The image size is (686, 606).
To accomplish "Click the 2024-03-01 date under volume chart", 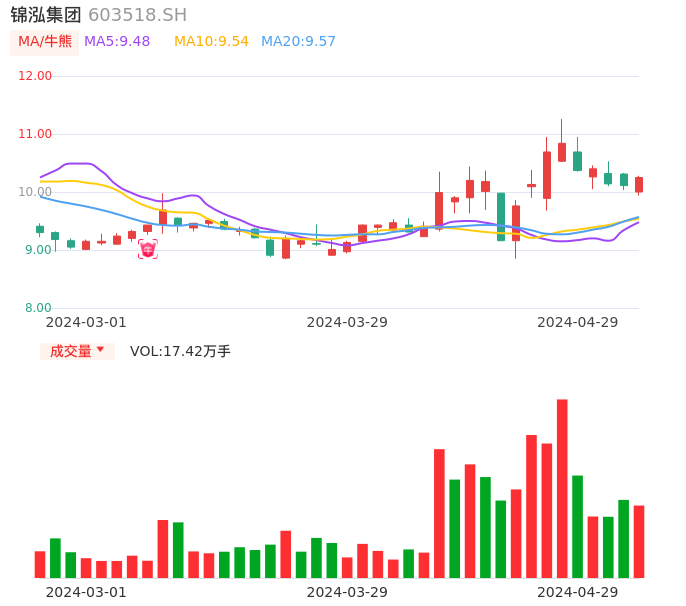I will click(x=86, y=593).
